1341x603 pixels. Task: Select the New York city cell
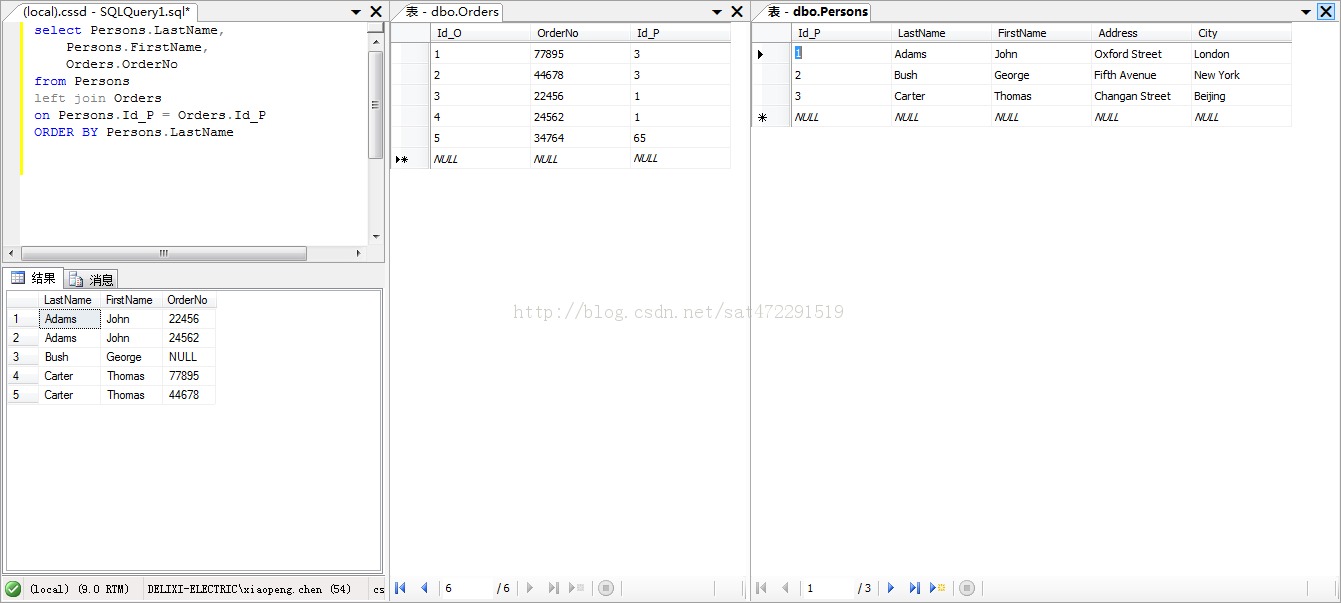tap(1241, 75)
